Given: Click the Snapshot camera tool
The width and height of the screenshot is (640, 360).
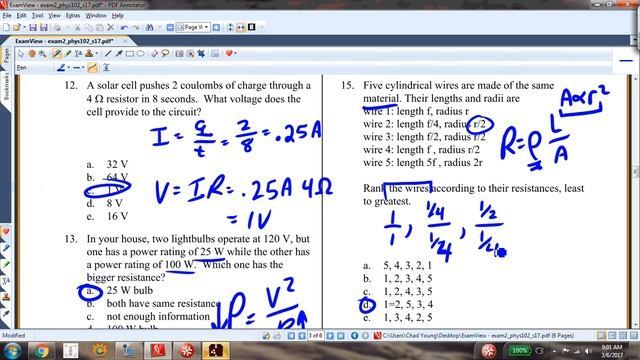Looking at the screenshot, I should click(179, 53).
